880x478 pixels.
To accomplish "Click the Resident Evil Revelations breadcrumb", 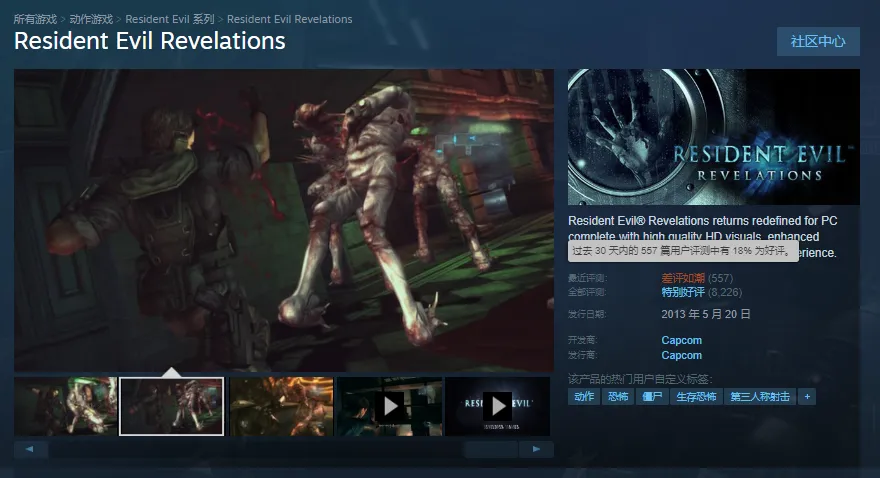I will tap(290, 19).
